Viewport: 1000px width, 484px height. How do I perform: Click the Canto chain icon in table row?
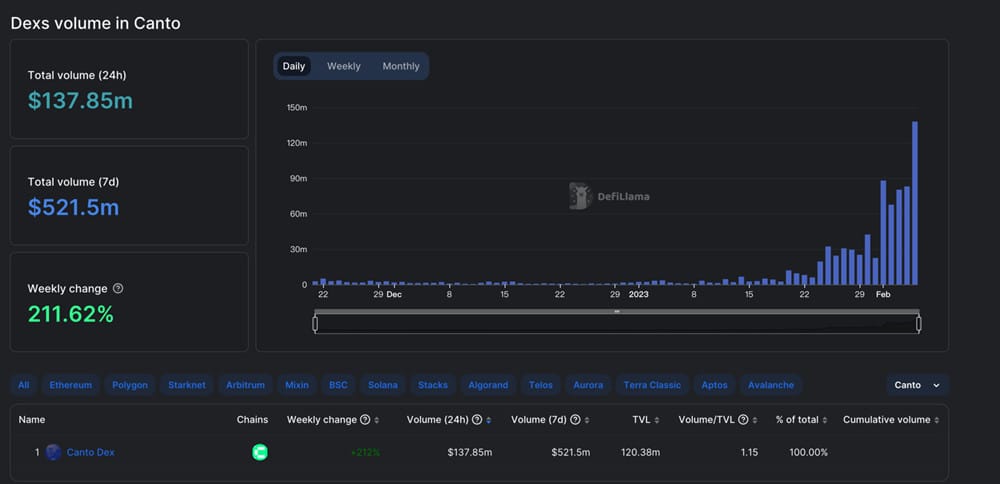[260, 452]
